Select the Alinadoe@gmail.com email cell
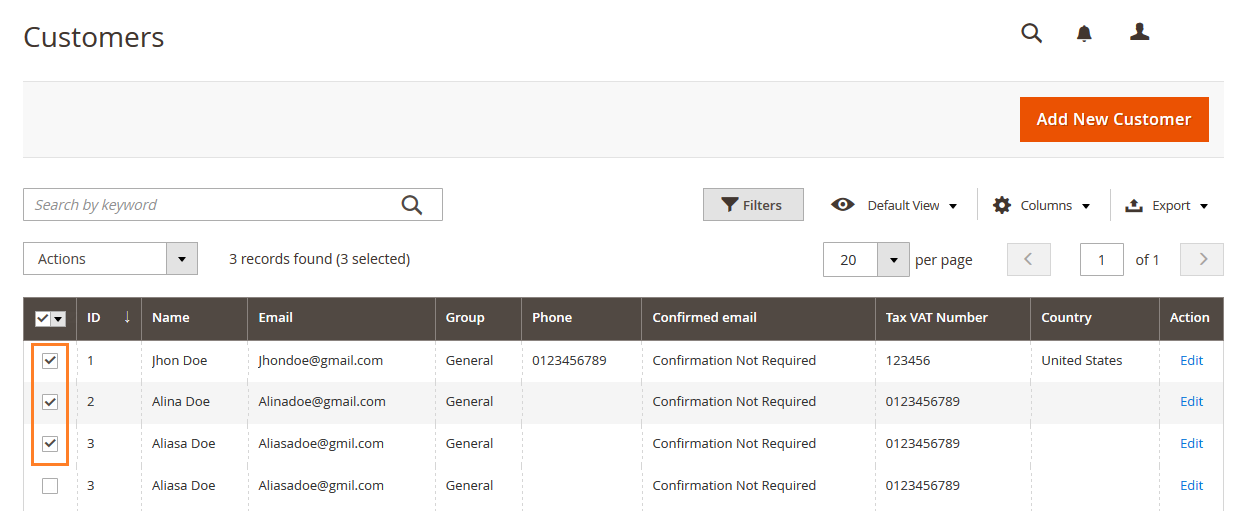Image resolution: width=1253 pixels, height=511 pixels. pyautogui.click(x=322, y=402)
